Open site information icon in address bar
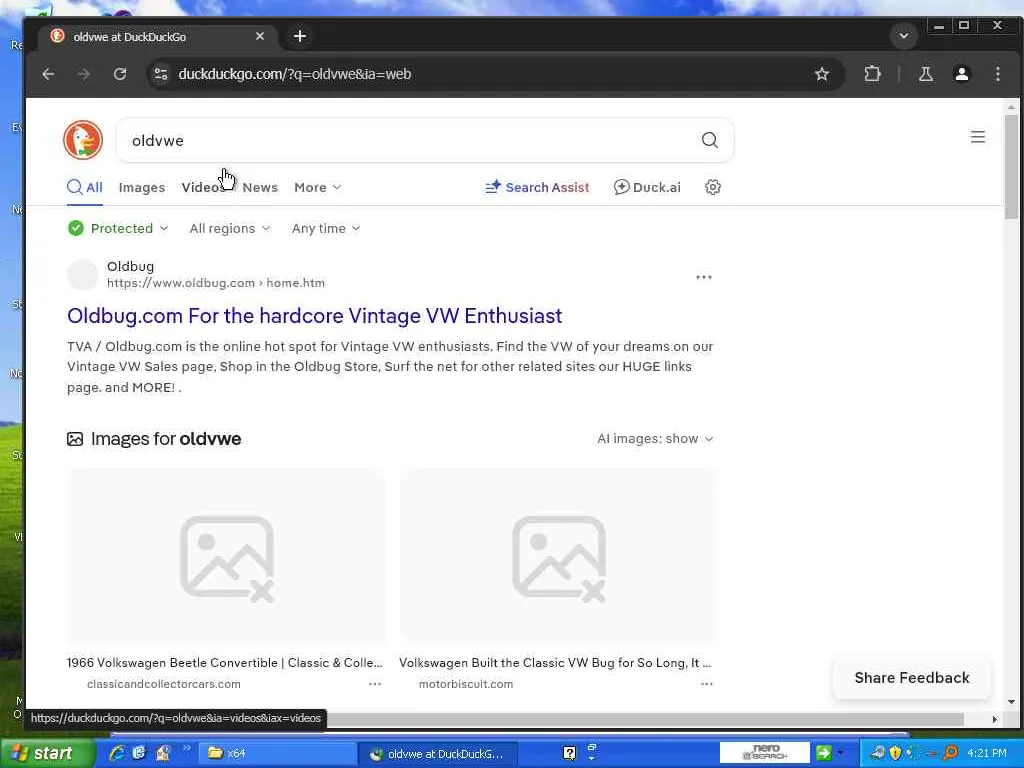1024x768 pixels. tap(161, 74)
